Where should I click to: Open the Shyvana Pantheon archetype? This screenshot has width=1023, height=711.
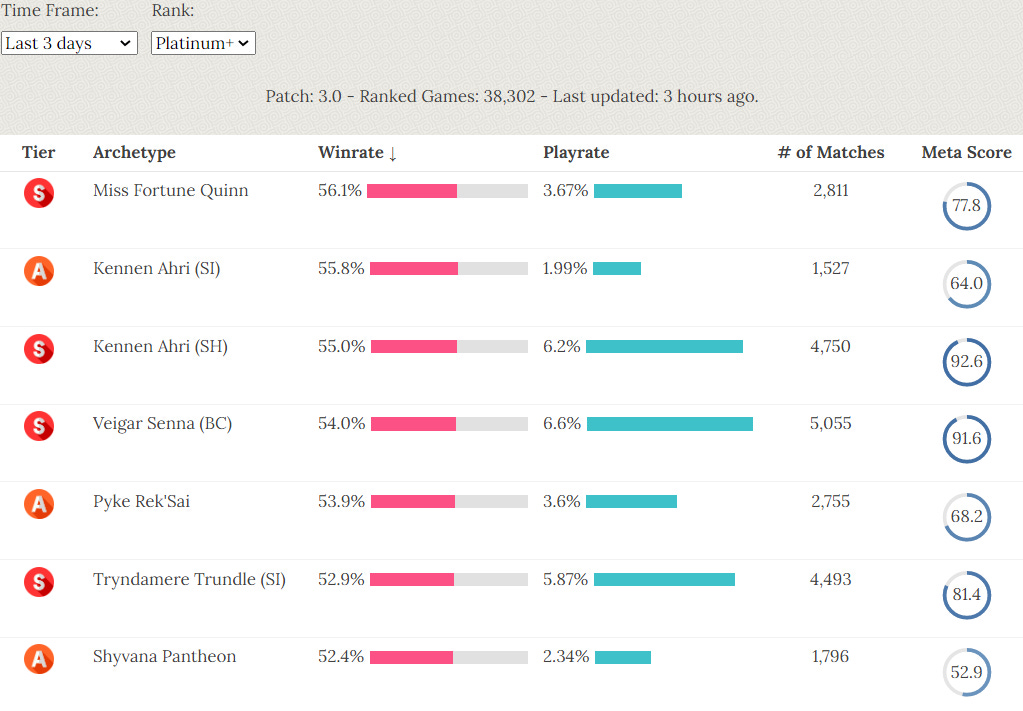pyautogui.click(x=164, y=656)
